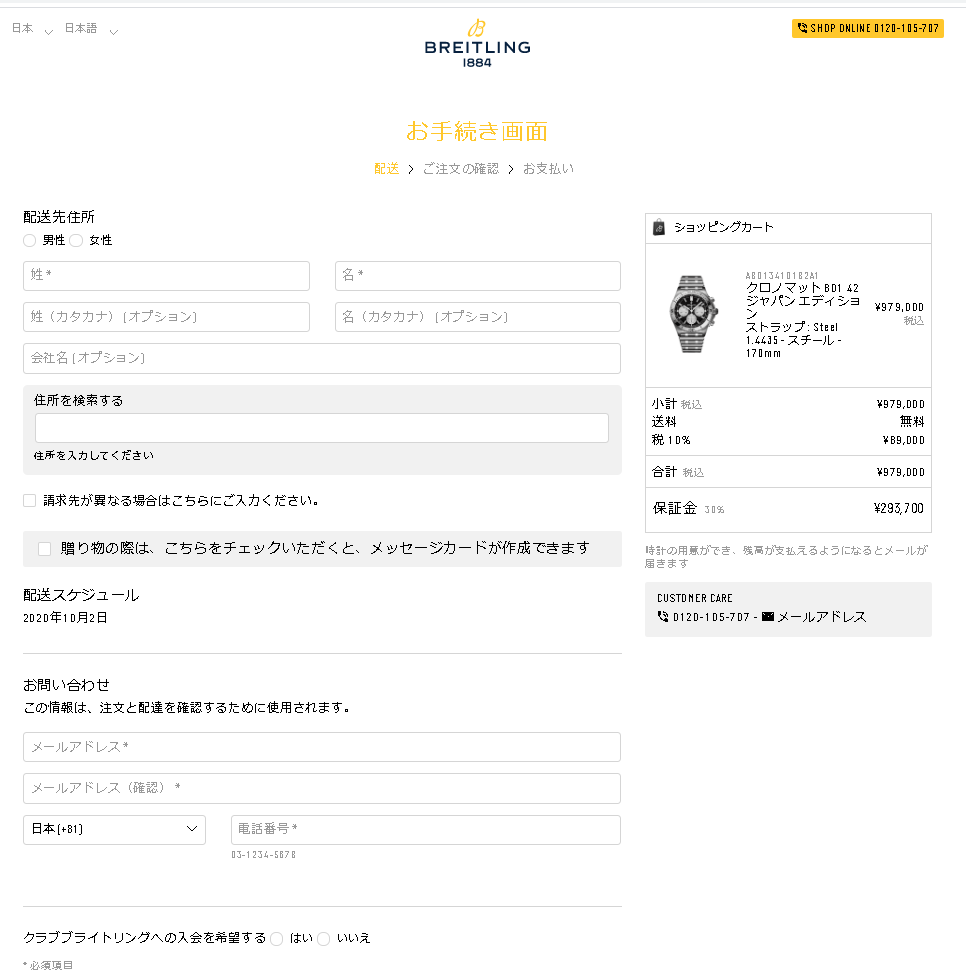Focus the メールアドレス email field
This screenshot has height=978, width=966.
point(322,747)
